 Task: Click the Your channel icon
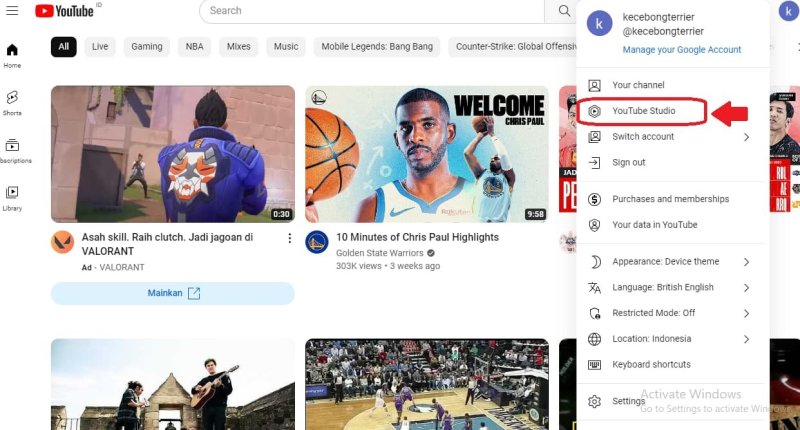point(594,85)
